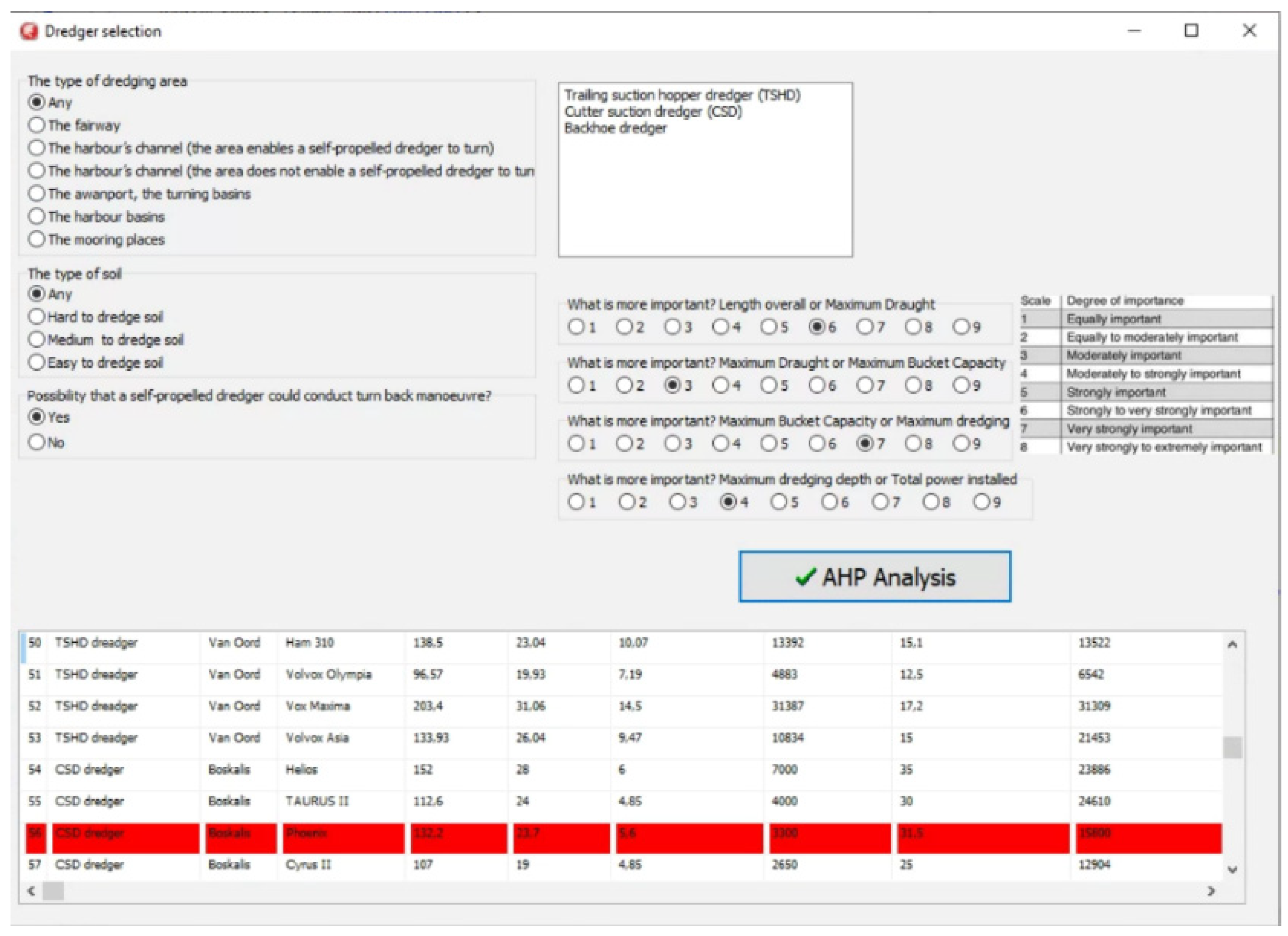Viewport: 1288px width, 936px height.
Task: Close the Dredger selection window
Action: click(1249, 31)
